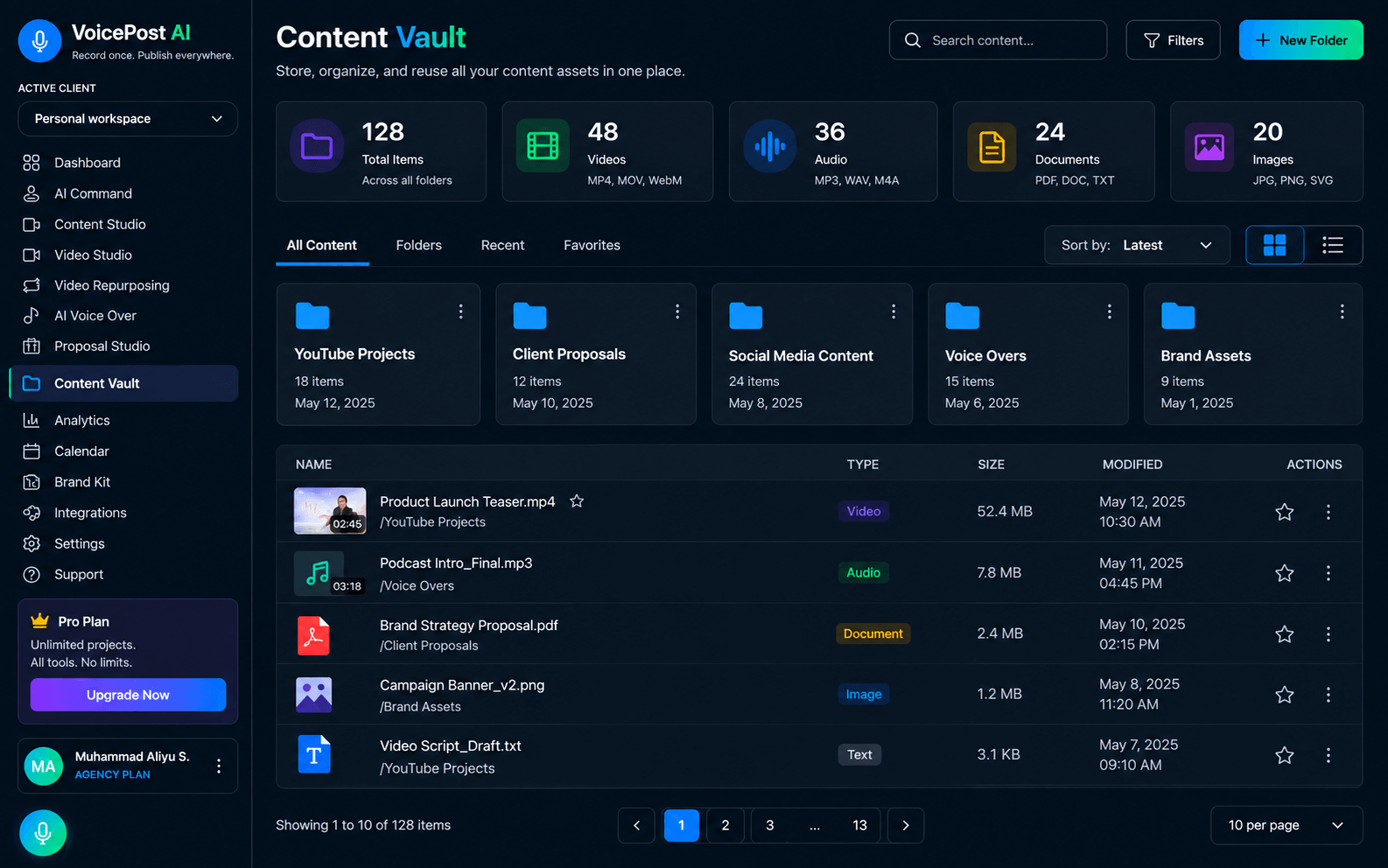The height and width of the screenshot is (868, 1388).
Task: Mark Campaign Banner_v2.png as favorite
Action: click(1285, 695)
